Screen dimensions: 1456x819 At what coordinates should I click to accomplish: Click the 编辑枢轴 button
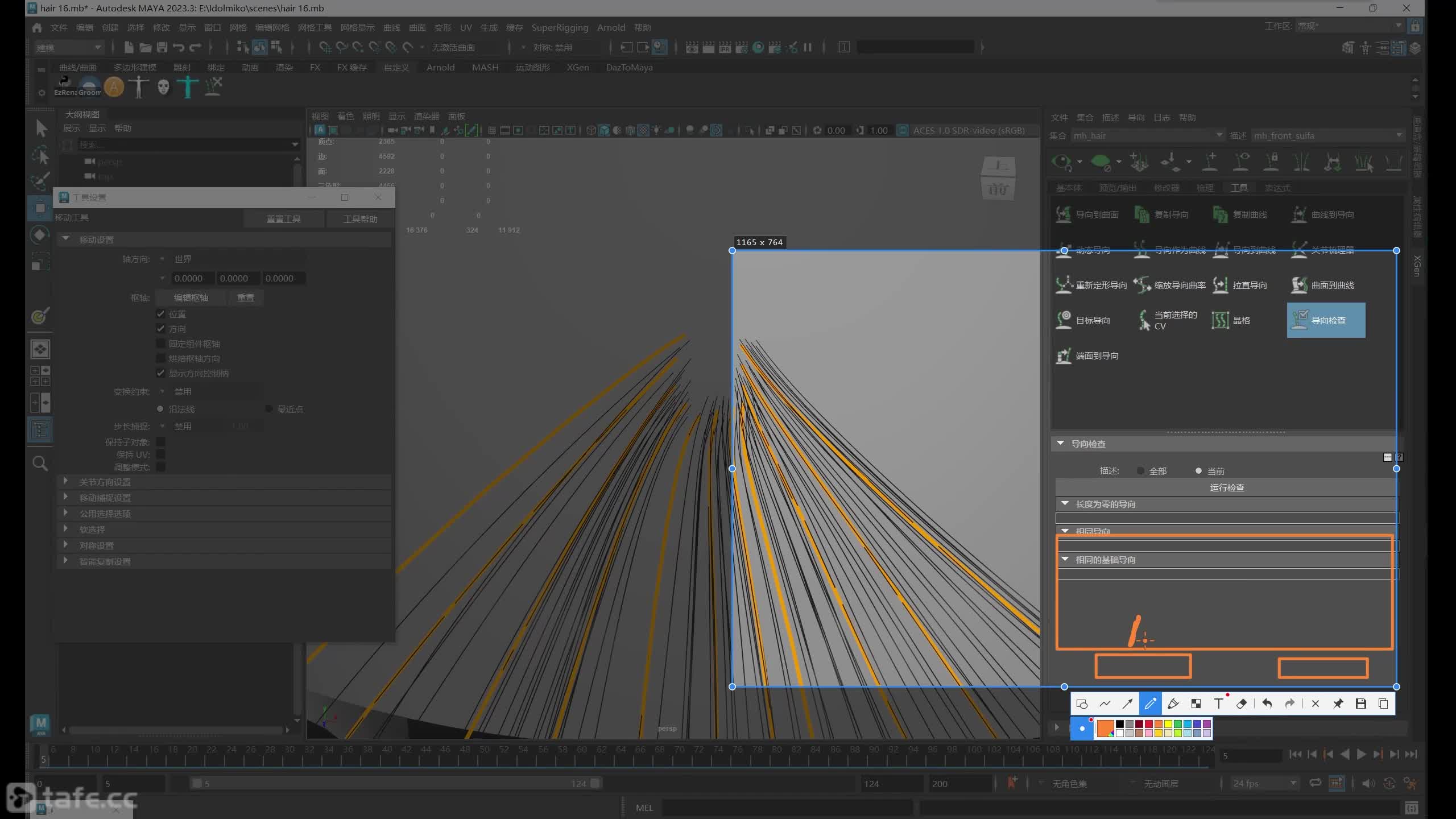tap(191, 297)
